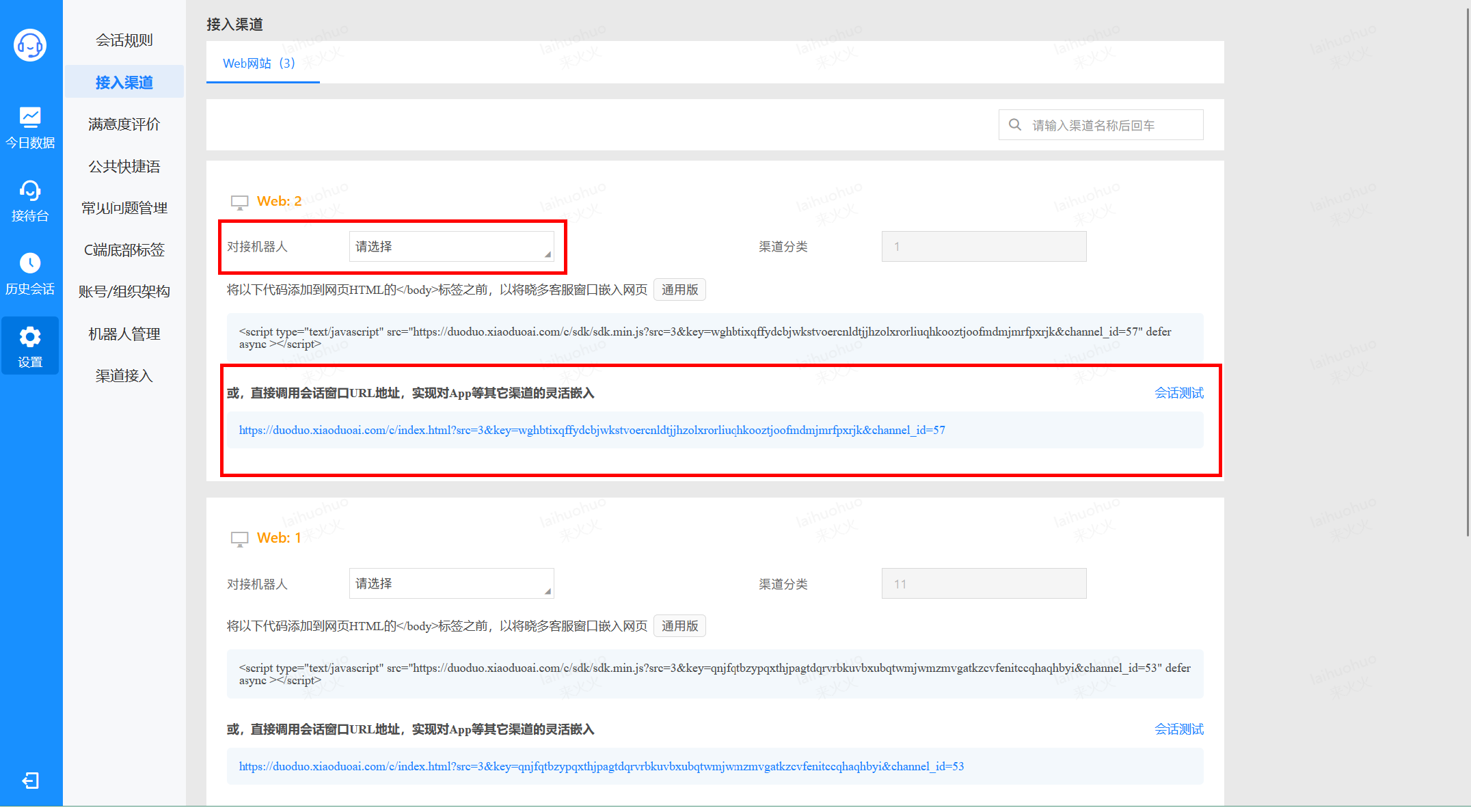This screenshot has height=812, width=1471.
Task: Click 通用版 button under Web: 1
Action: pyautogui.click(x=679, y=626)
